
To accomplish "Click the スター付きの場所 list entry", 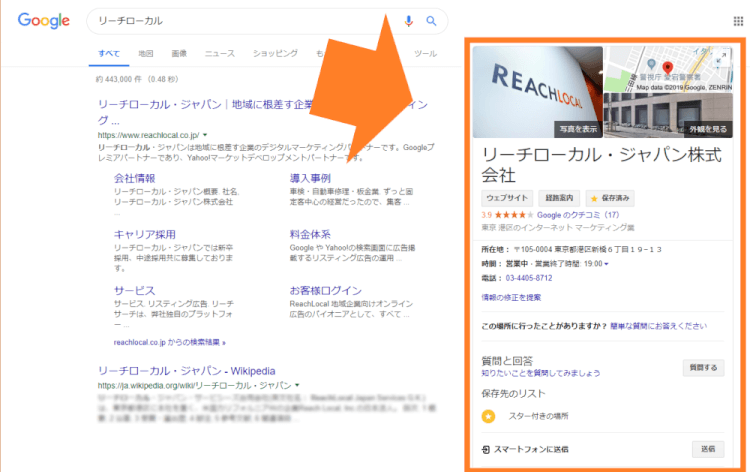I will click(x=538, y=417).
